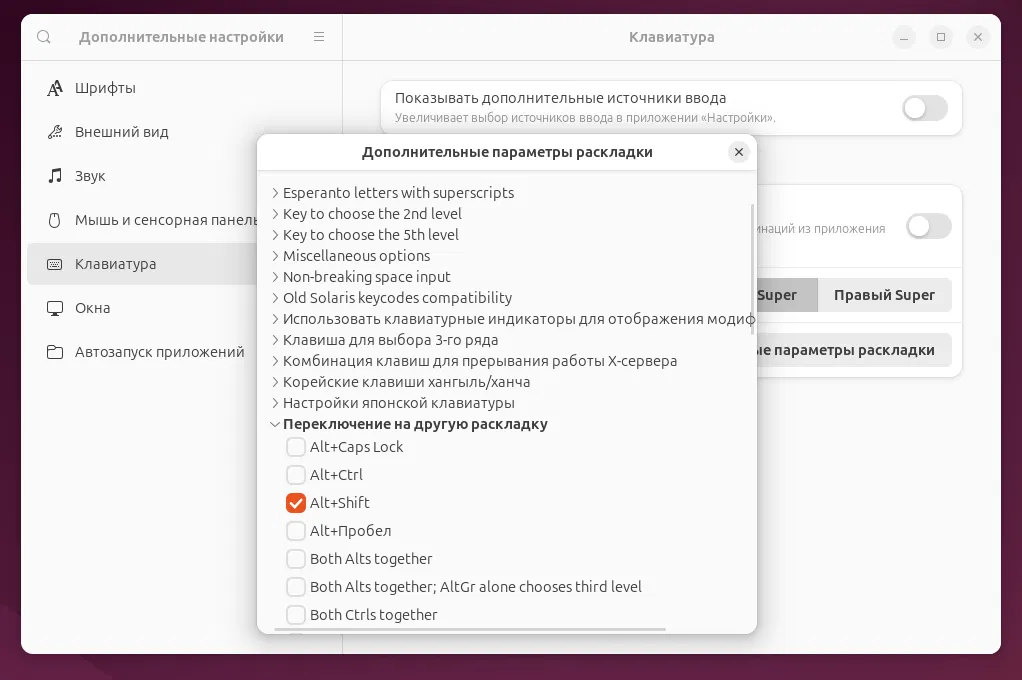
Task: Expand Esperanto letters with superscripts
Action: pos(275,193)
